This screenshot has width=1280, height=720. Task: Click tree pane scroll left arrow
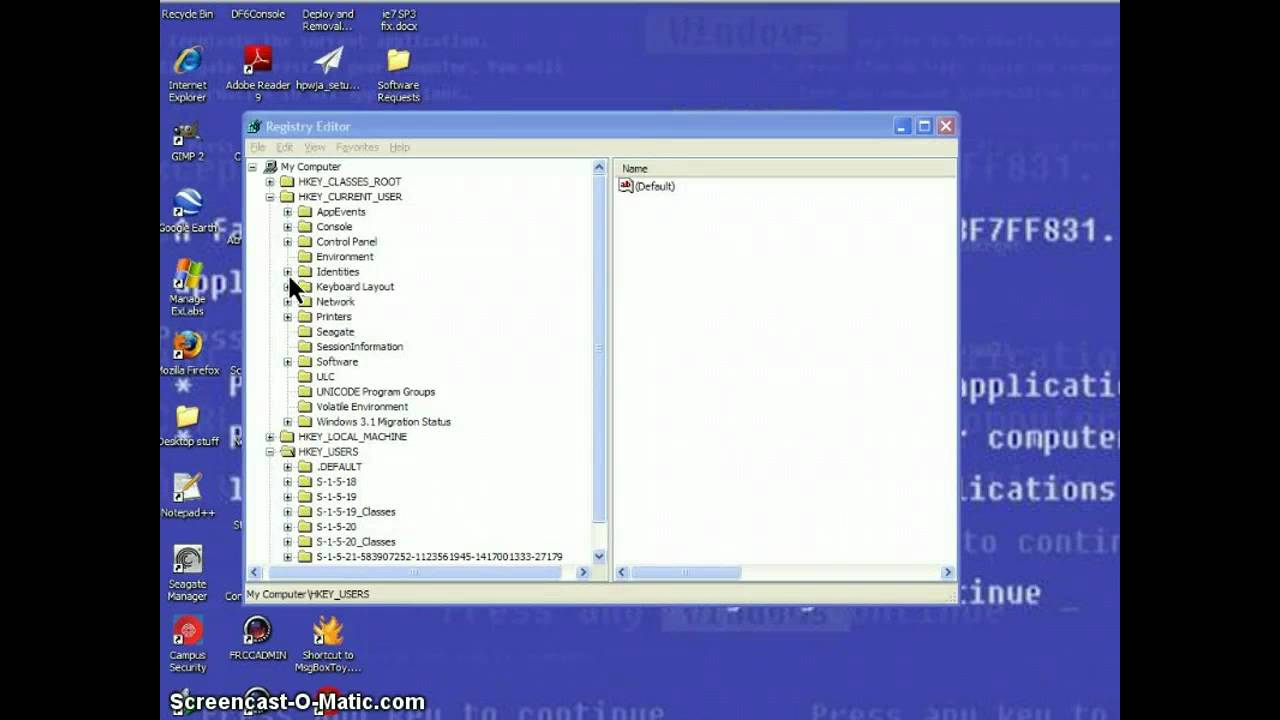(x=254, y=572)
